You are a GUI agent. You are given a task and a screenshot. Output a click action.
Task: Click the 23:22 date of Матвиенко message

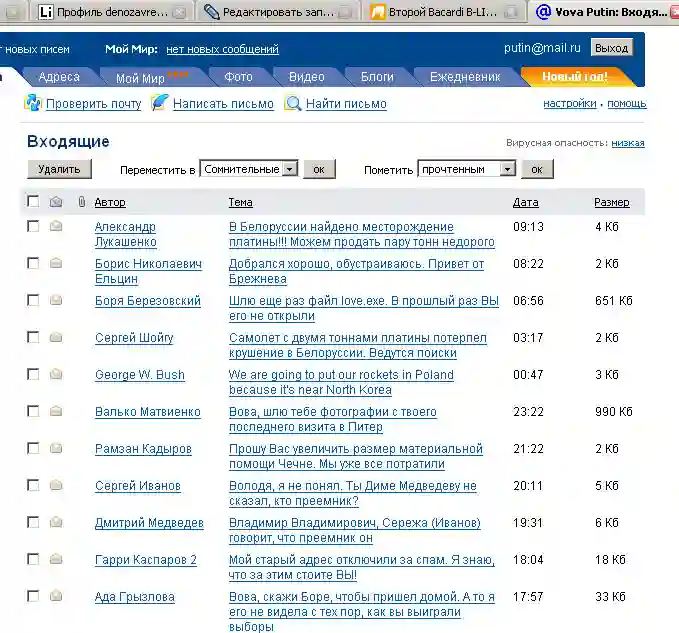528,411
